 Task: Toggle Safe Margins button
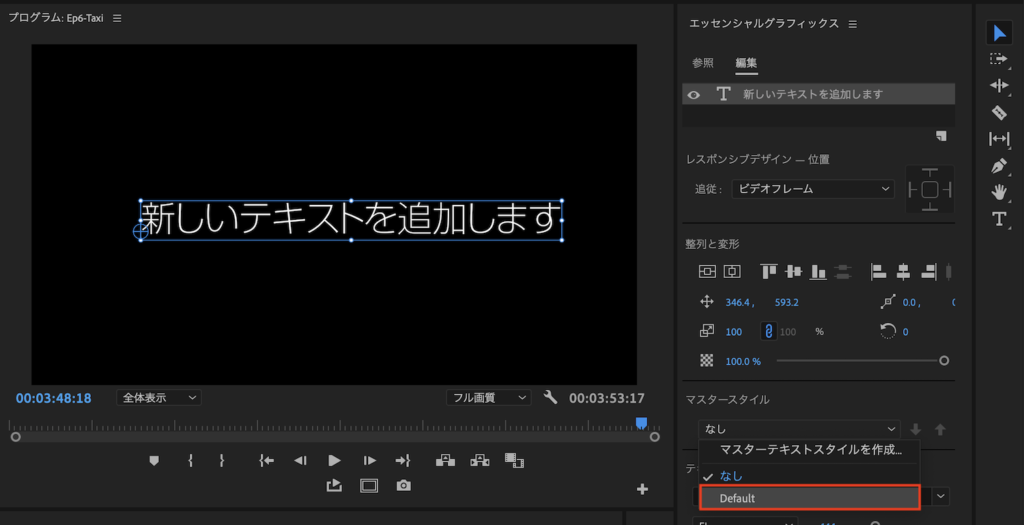(x=369, y=486)
